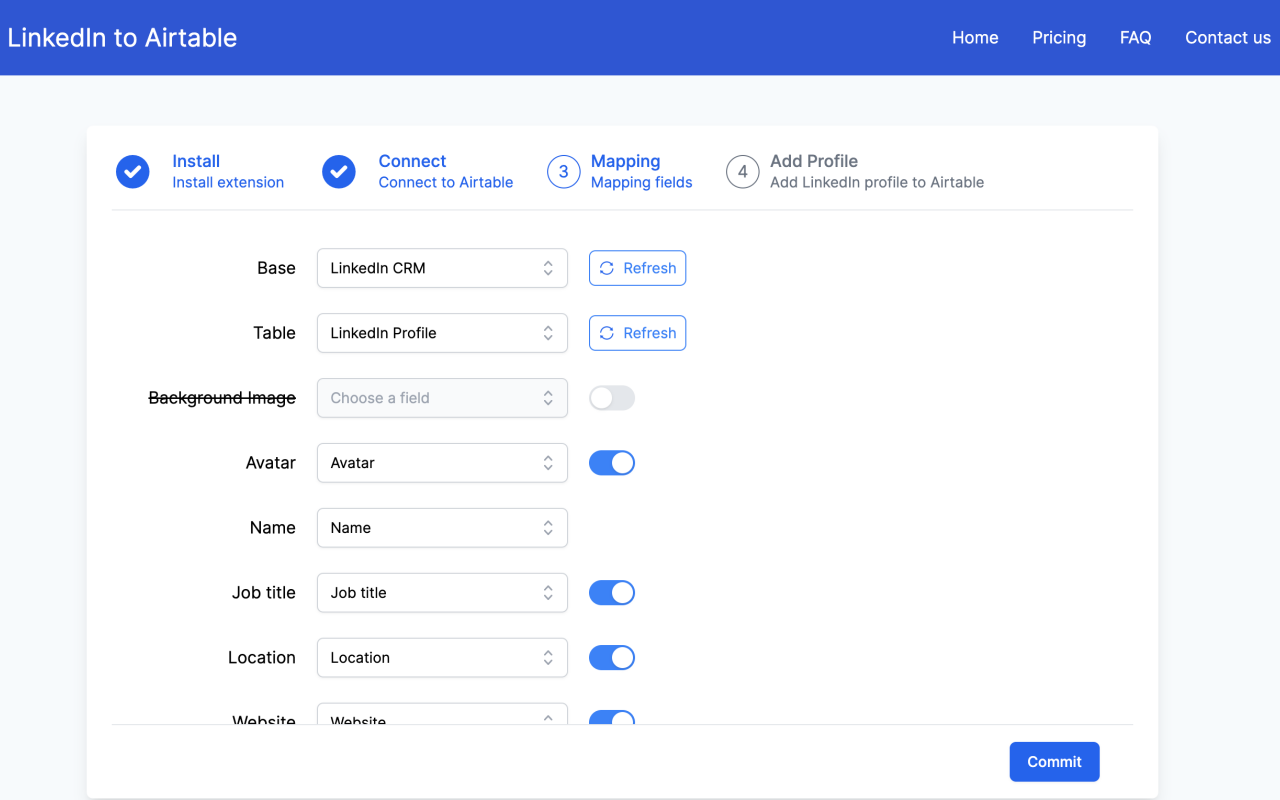This screenshot has width=1280, height=800.
Task: Click the chevron stepper on Location field
Action: (x=548, y=657)
